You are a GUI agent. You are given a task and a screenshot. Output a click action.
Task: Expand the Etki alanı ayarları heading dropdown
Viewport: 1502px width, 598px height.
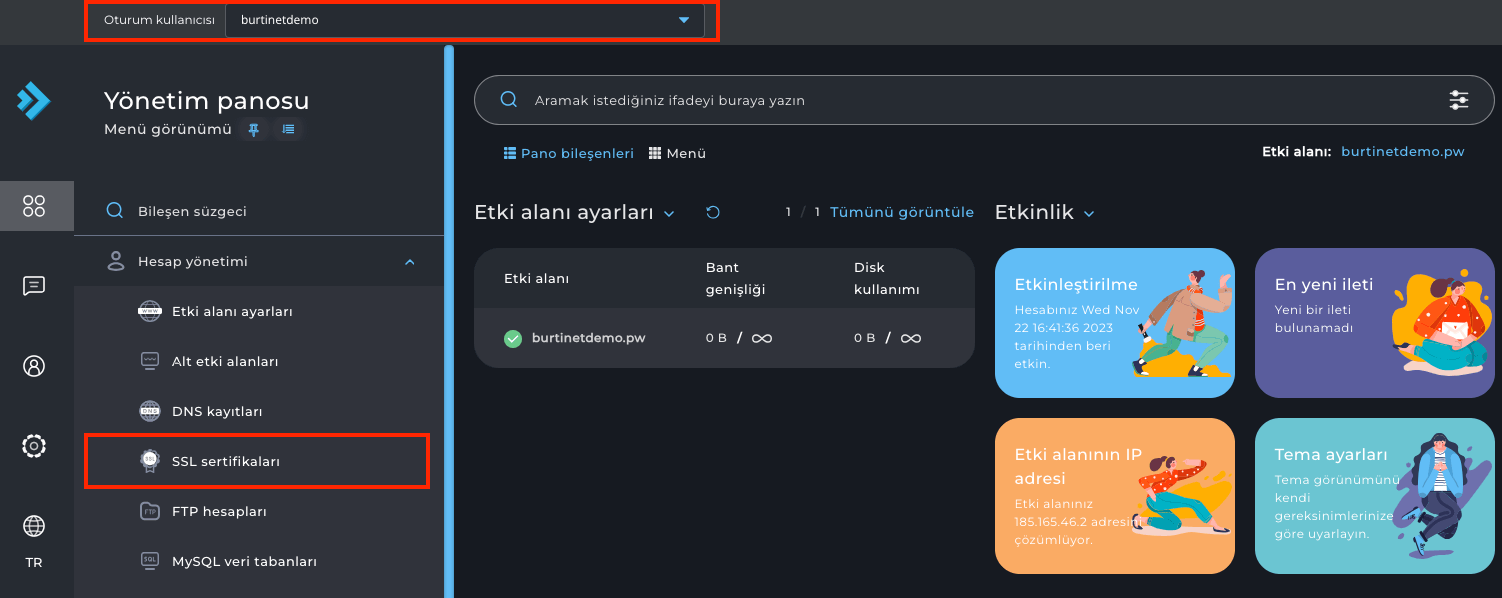pyautogui.click(x=669, y=214)
